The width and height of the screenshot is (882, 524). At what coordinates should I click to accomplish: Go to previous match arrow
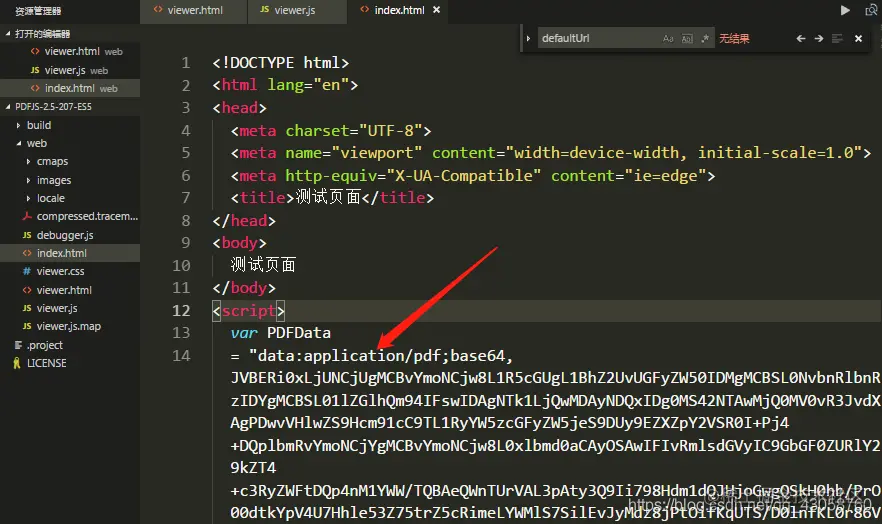point(800,39)
